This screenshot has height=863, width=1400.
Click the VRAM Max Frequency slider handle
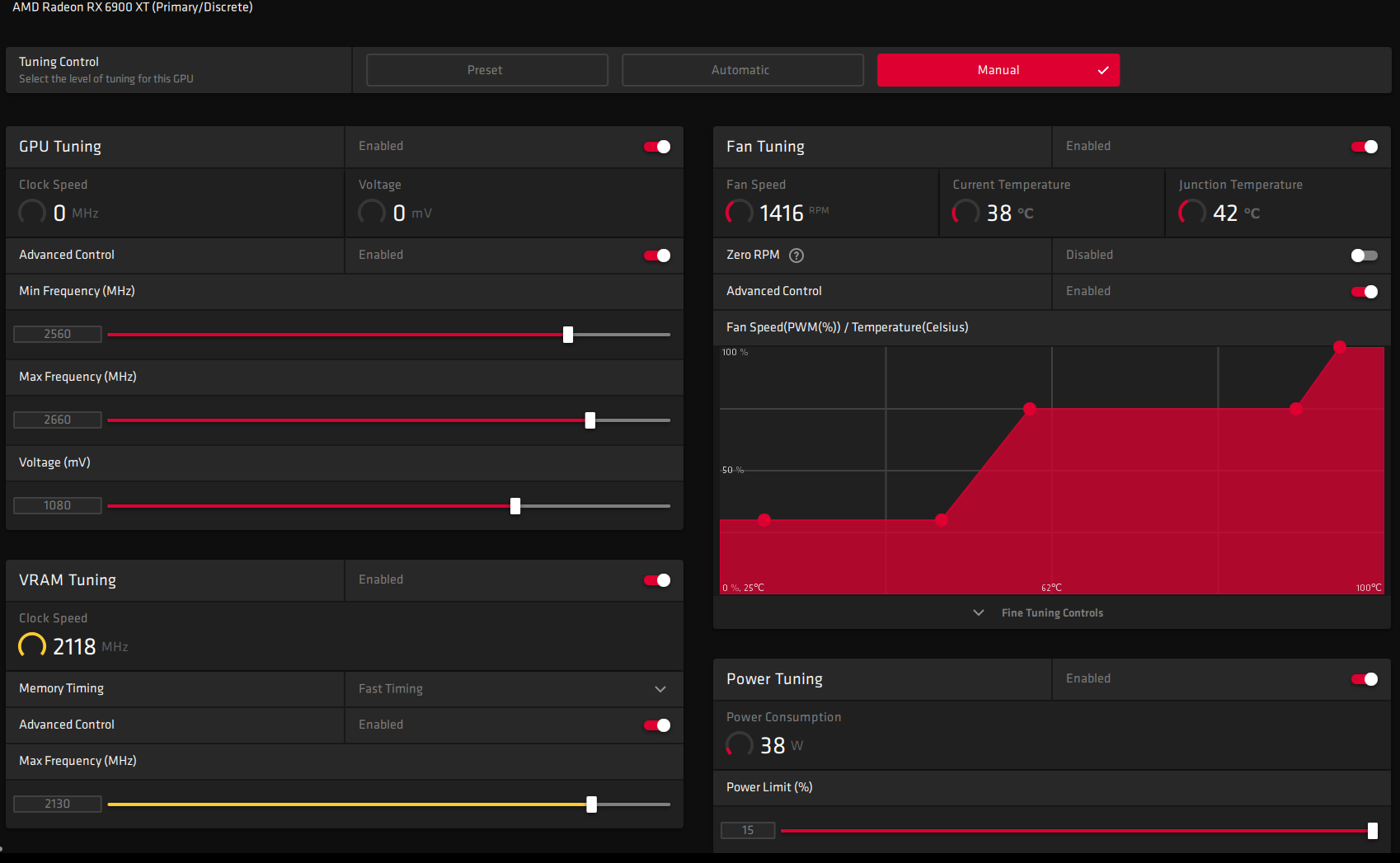pyautogui.click(x=592, y=804)
